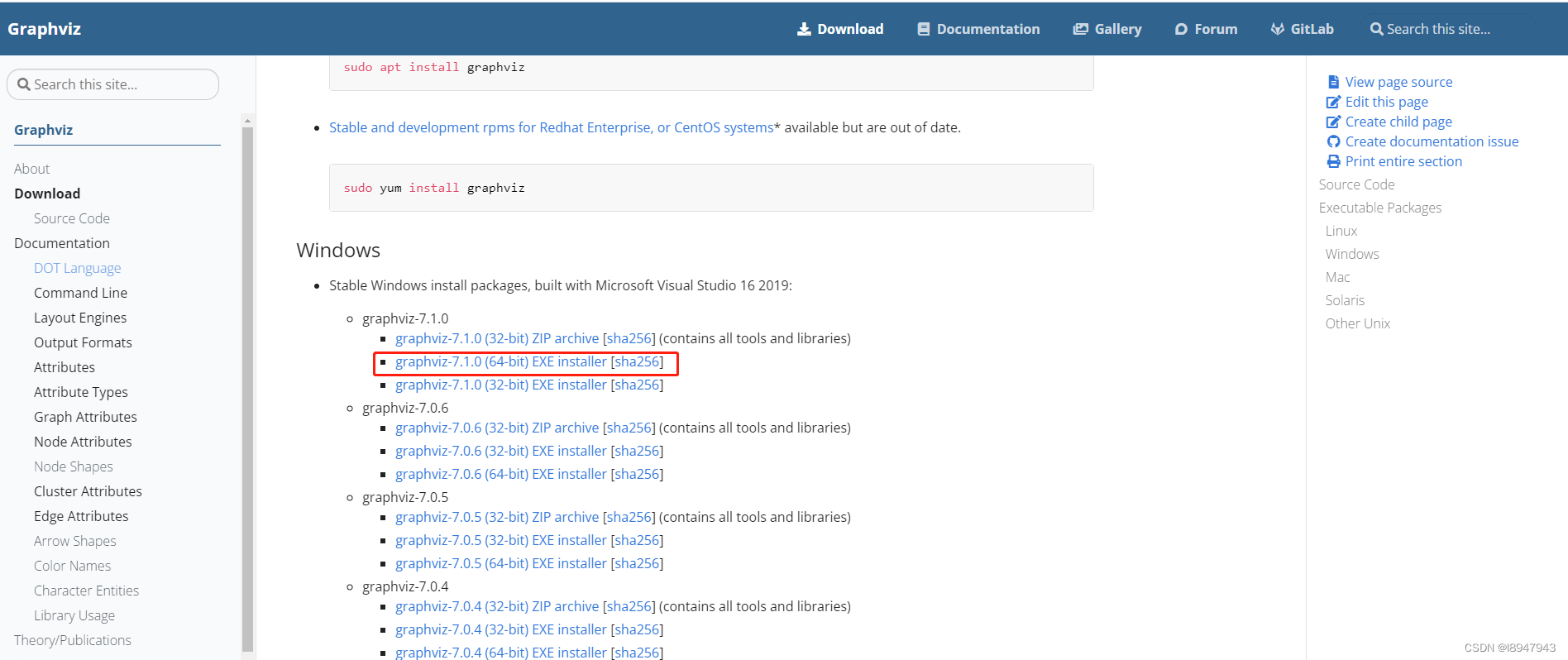Viewport: 1568px width, 660px height.
Task: Download graphviz-7.1.0 (32-bit) ZIP archive
Action: point(497,338)
